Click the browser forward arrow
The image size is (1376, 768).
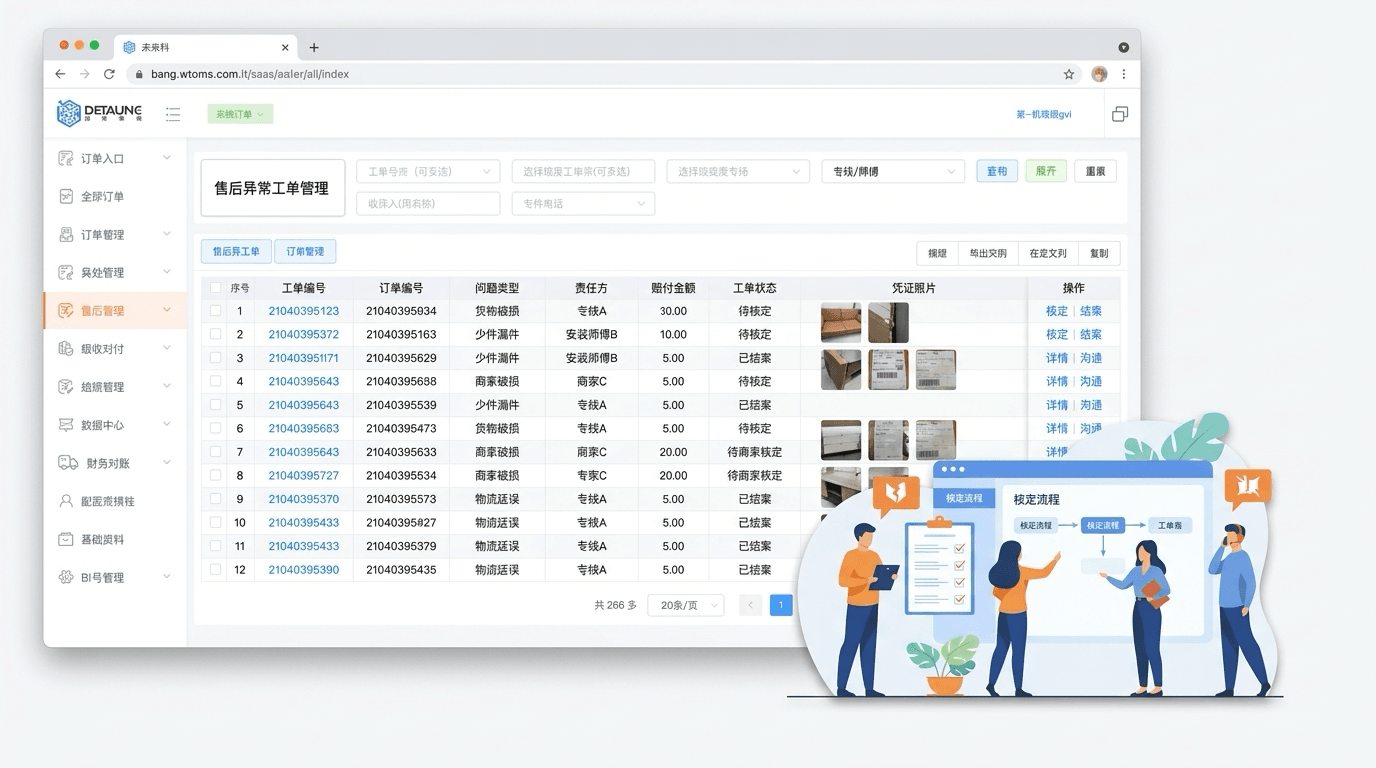pos(84,74)
